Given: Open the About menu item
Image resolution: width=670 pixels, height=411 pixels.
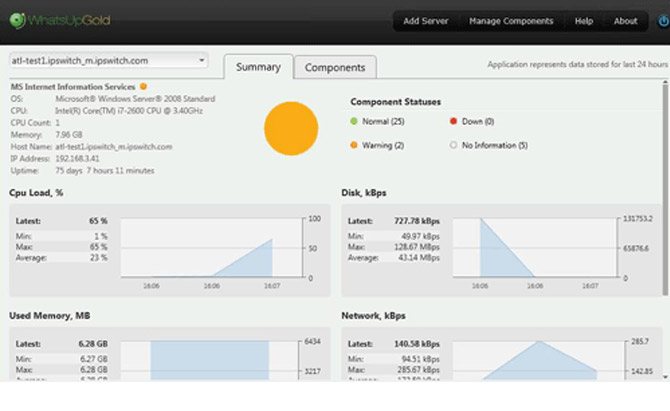Looking at the screenshot, I should [626, 21].
